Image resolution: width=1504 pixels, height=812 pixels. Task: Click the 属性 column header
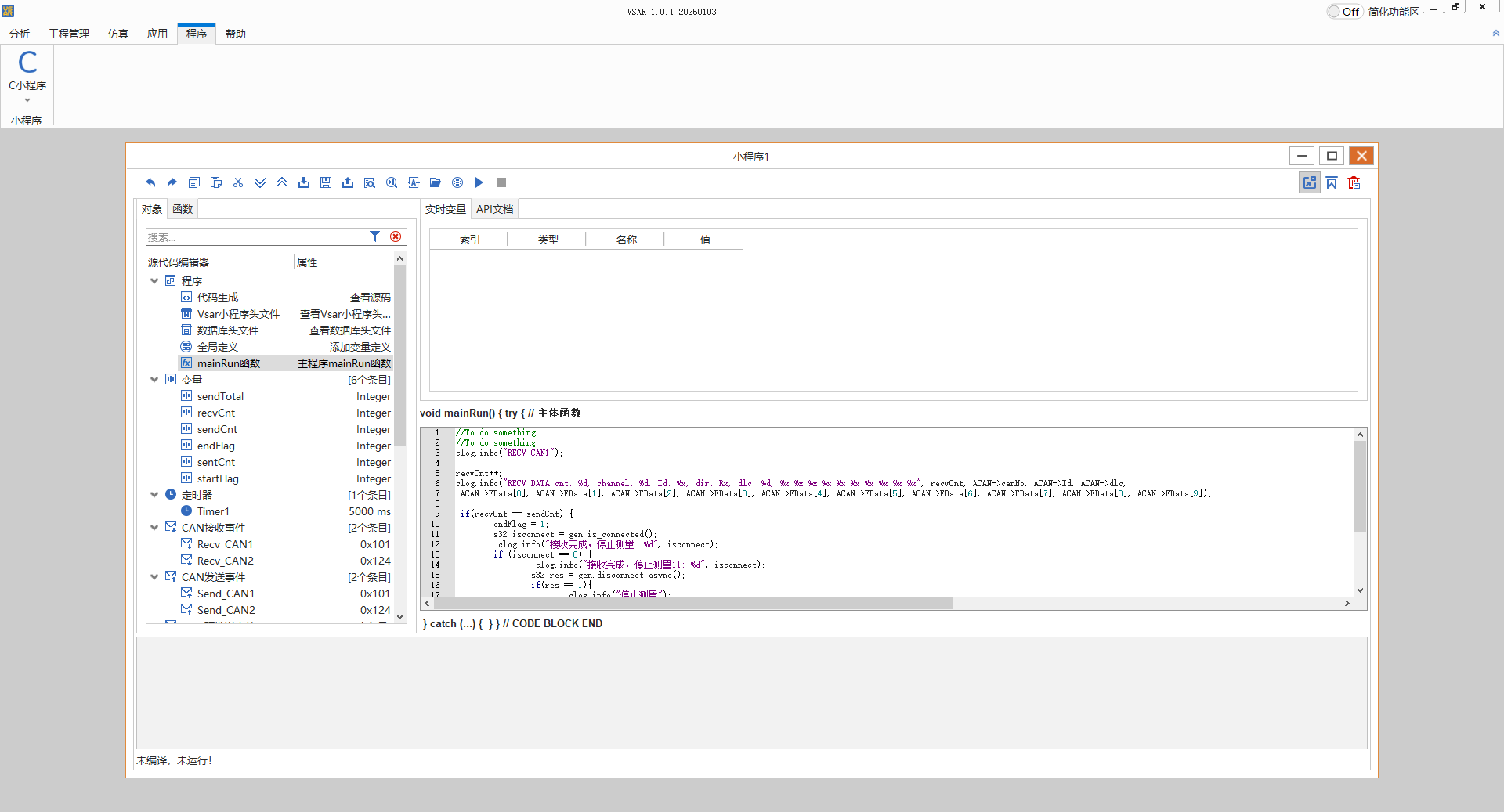tap(307, 262)
